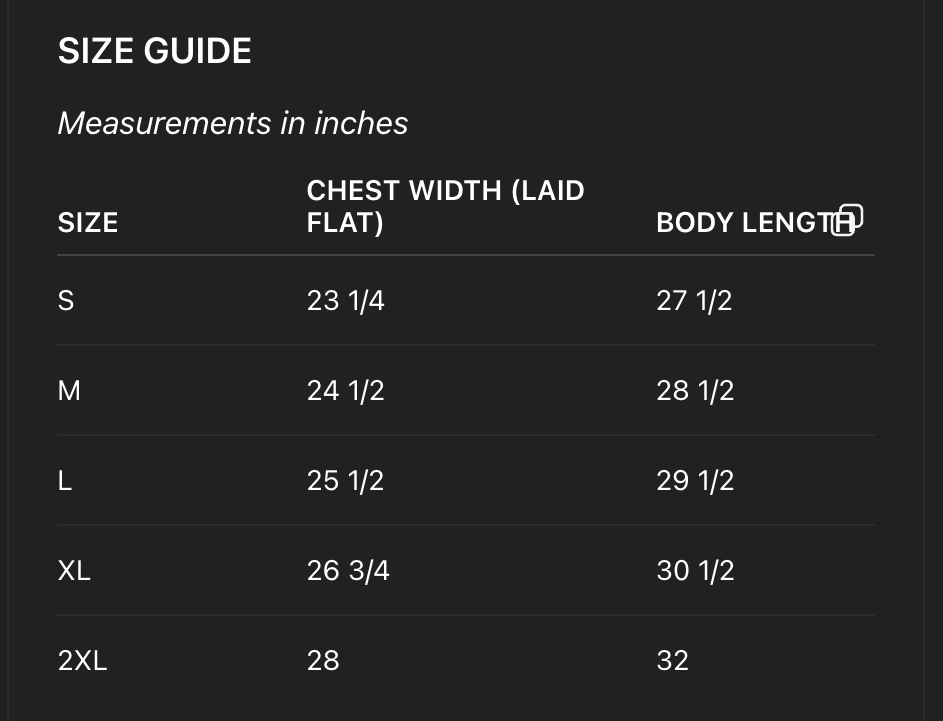Image resolution: width=943 pixels, height=721 pixels.
Task: Click body length value 27 1/2
Action: [x=694, y=300]
